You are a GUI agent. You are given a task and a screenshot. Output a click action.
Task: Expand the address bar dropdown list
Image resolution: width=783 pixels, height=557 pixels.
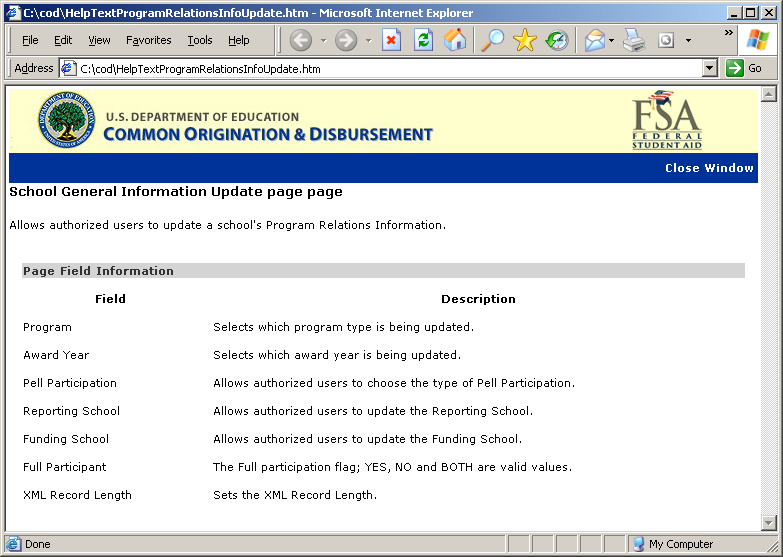[710, 68]
